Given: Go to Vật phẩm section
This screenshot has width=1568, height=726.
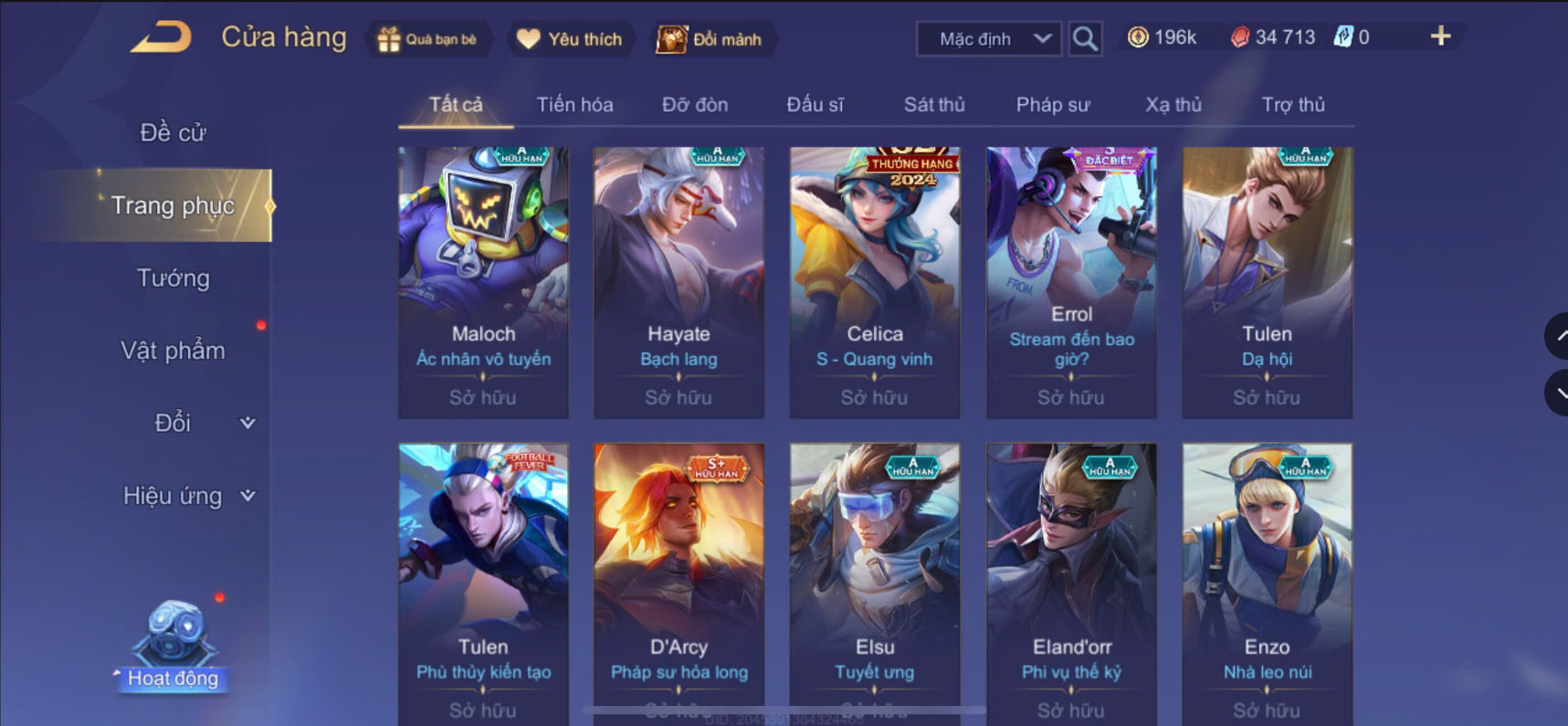Looking at the screenshot, I should (x=173, y=351).
